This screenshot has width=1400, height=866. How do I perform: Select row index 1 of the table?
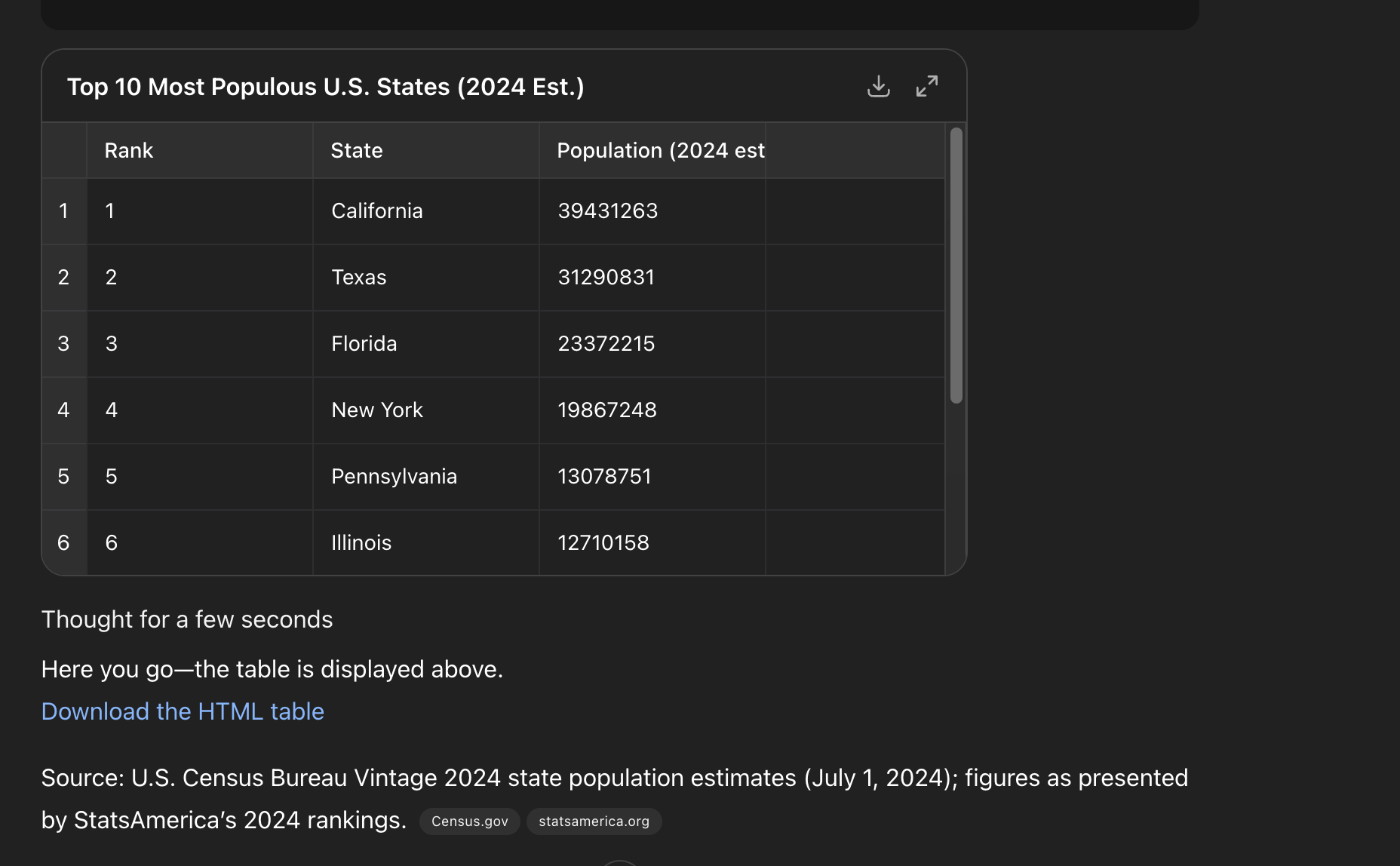tap(64, 211)
